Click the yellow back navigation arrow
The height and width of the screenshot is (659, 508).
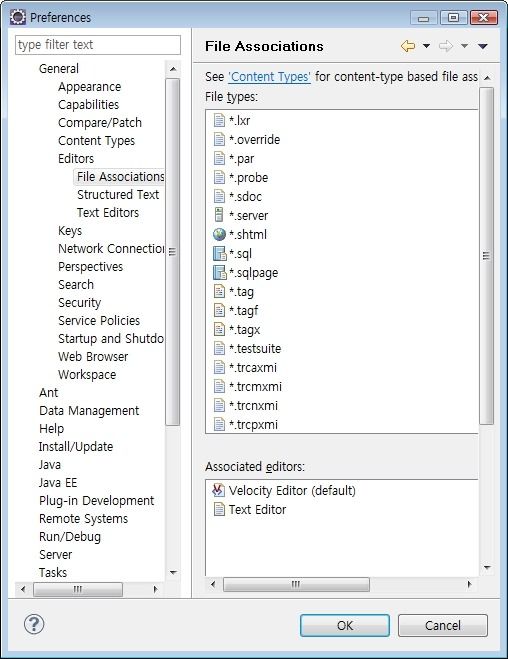(408, 46)
